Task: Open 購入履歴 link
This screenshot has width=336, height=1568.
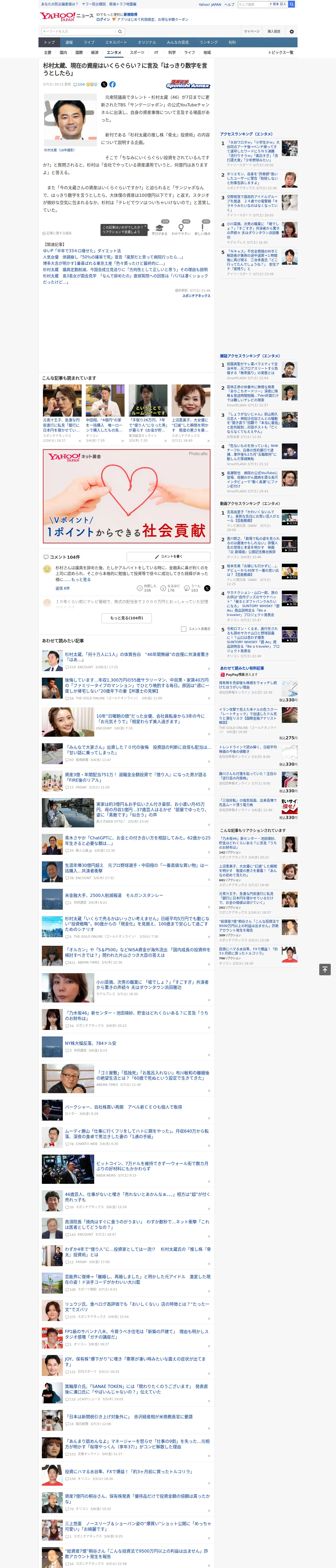Action: pos(274,31)
